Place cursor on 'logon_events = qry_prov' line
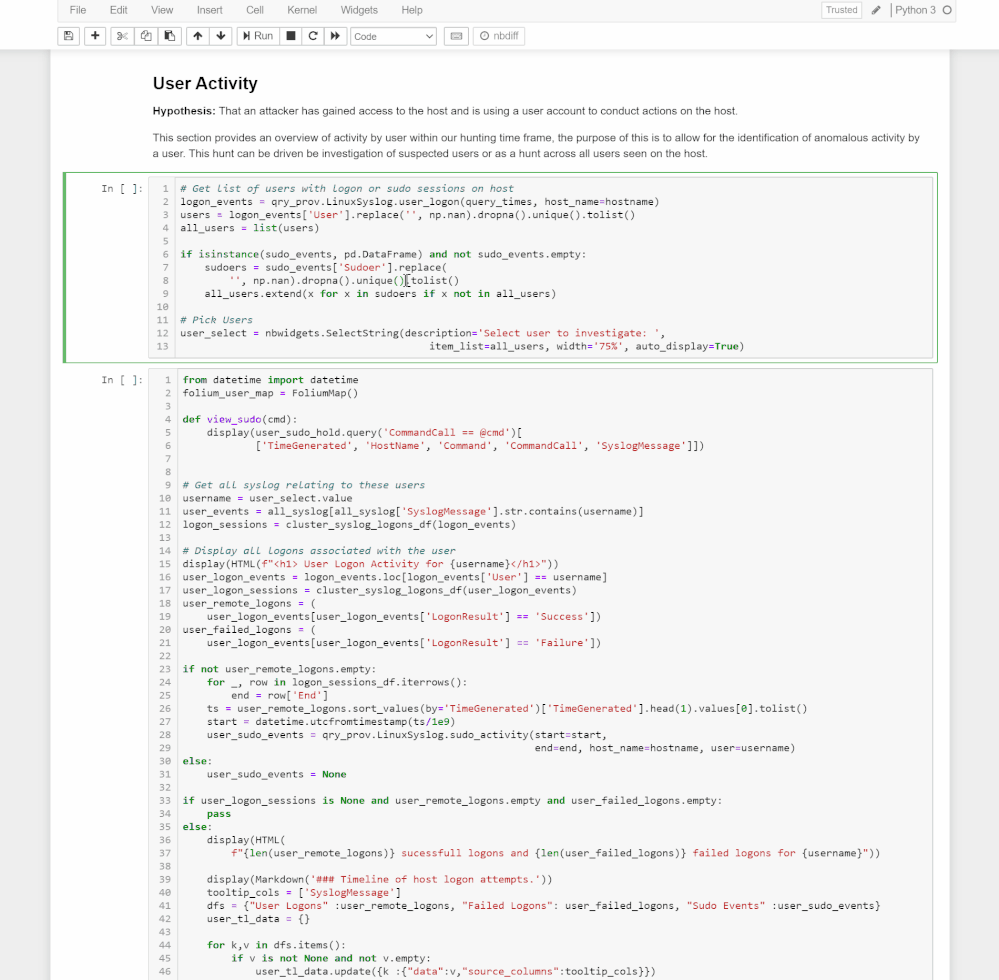Screen dimensions: 999x980 click(419, 202)
